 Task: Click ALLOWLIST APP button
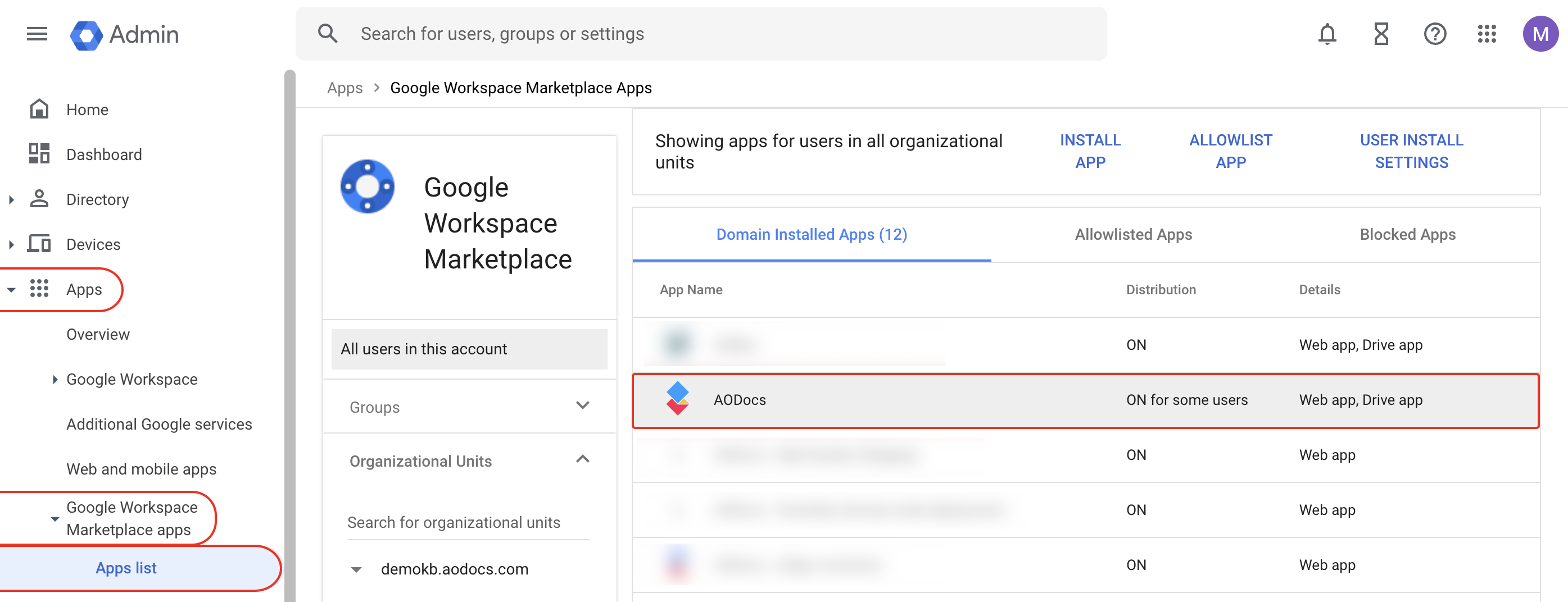coord(1231,152)
